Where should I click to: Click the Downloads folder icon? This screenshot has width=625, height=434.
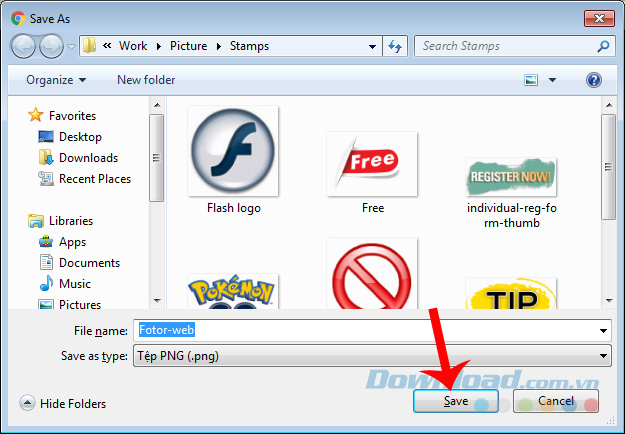pyautogui.click(x=46, y=157)
